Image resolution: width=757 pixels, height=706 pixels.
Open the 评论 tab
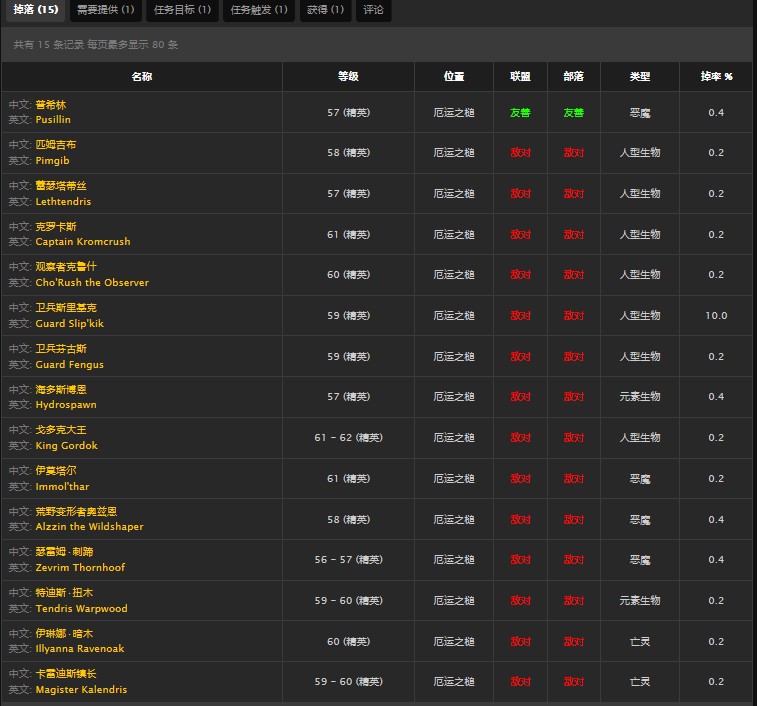[x=373, y=10]
